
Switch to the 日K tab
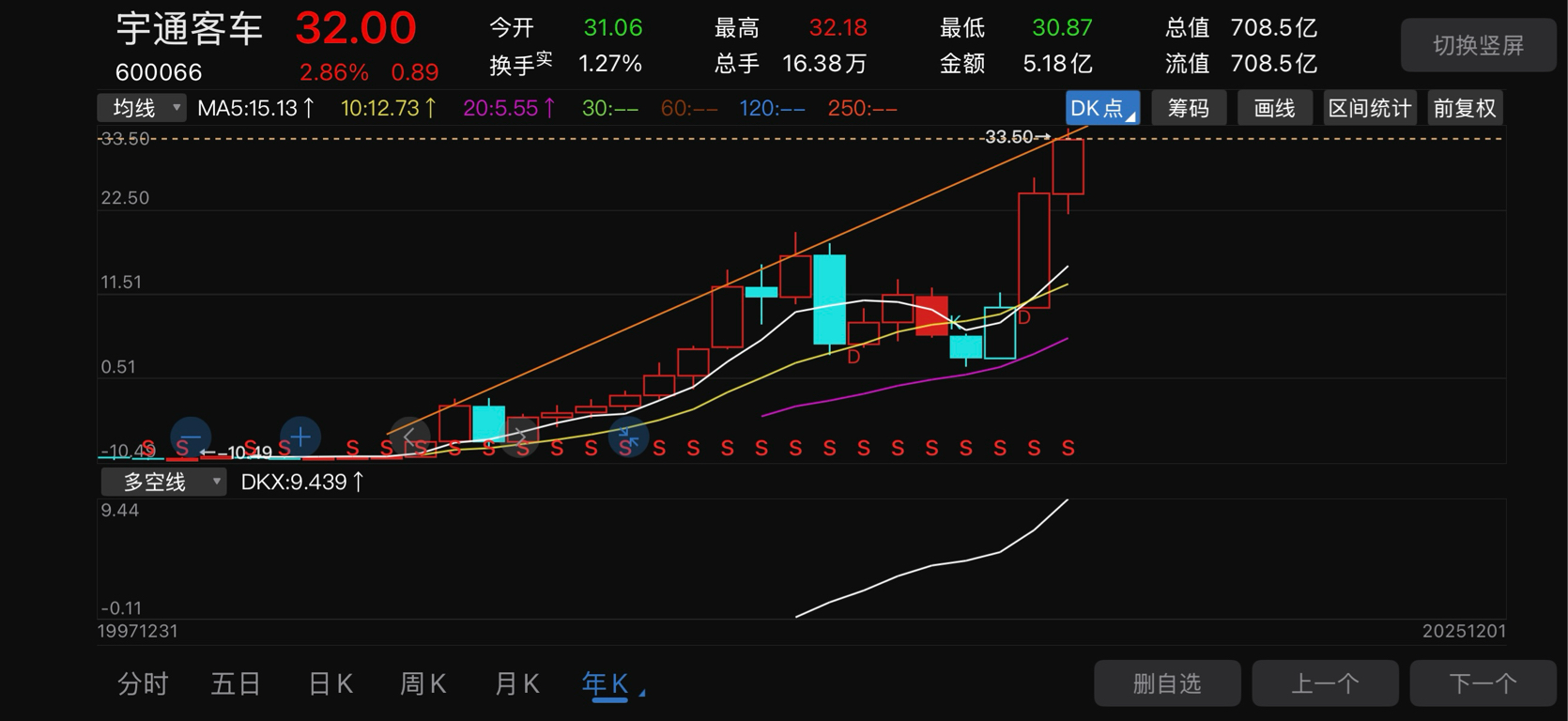(x=331, y=683)
